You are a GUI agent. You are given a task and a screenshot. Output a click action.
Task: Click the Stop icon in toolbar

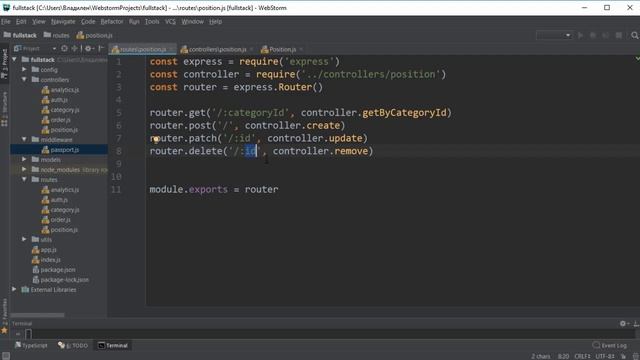point(619,36)
